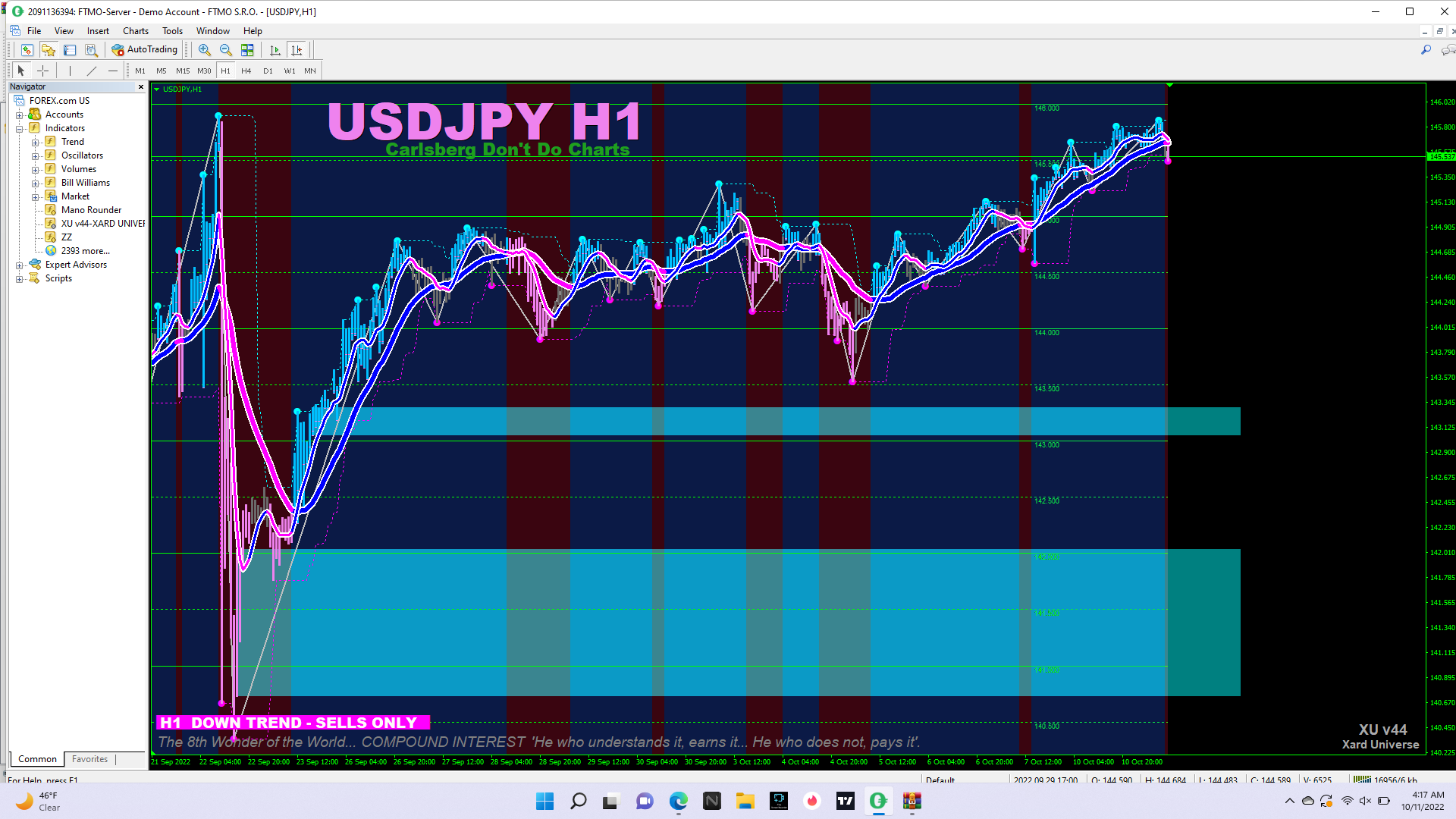Screen dimensions: 1456x819
Task: Select the Crosshair cursor tool
Action: pos(43,71)
